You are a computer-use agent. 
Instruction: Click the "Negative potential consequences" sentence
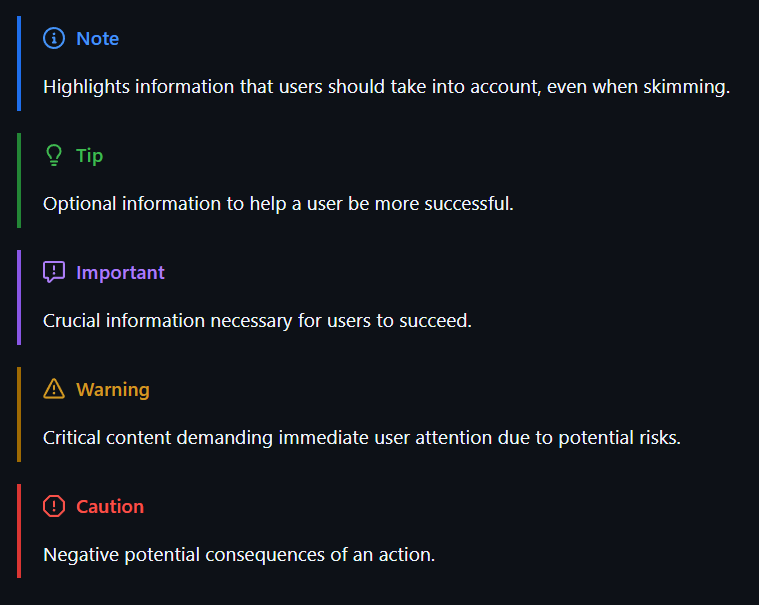pos(239,555)
